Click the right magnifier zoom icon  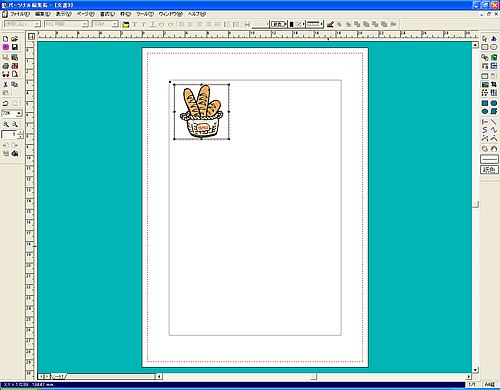pos(15,124)
